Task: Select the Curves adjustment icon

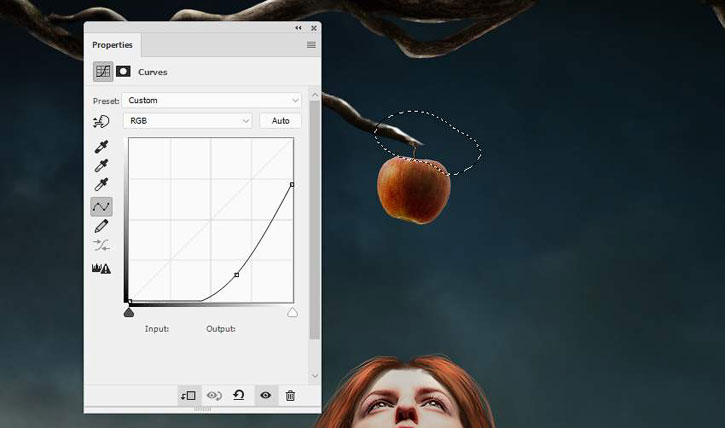Action: [103, 72]
